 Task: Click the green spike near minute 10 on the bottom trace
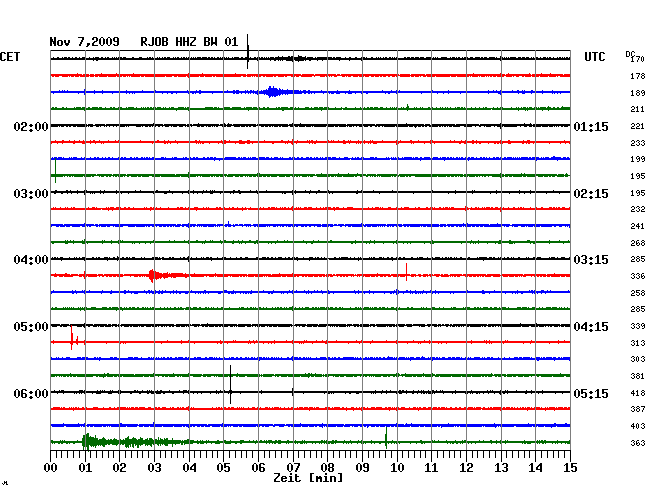click(386, 438)
